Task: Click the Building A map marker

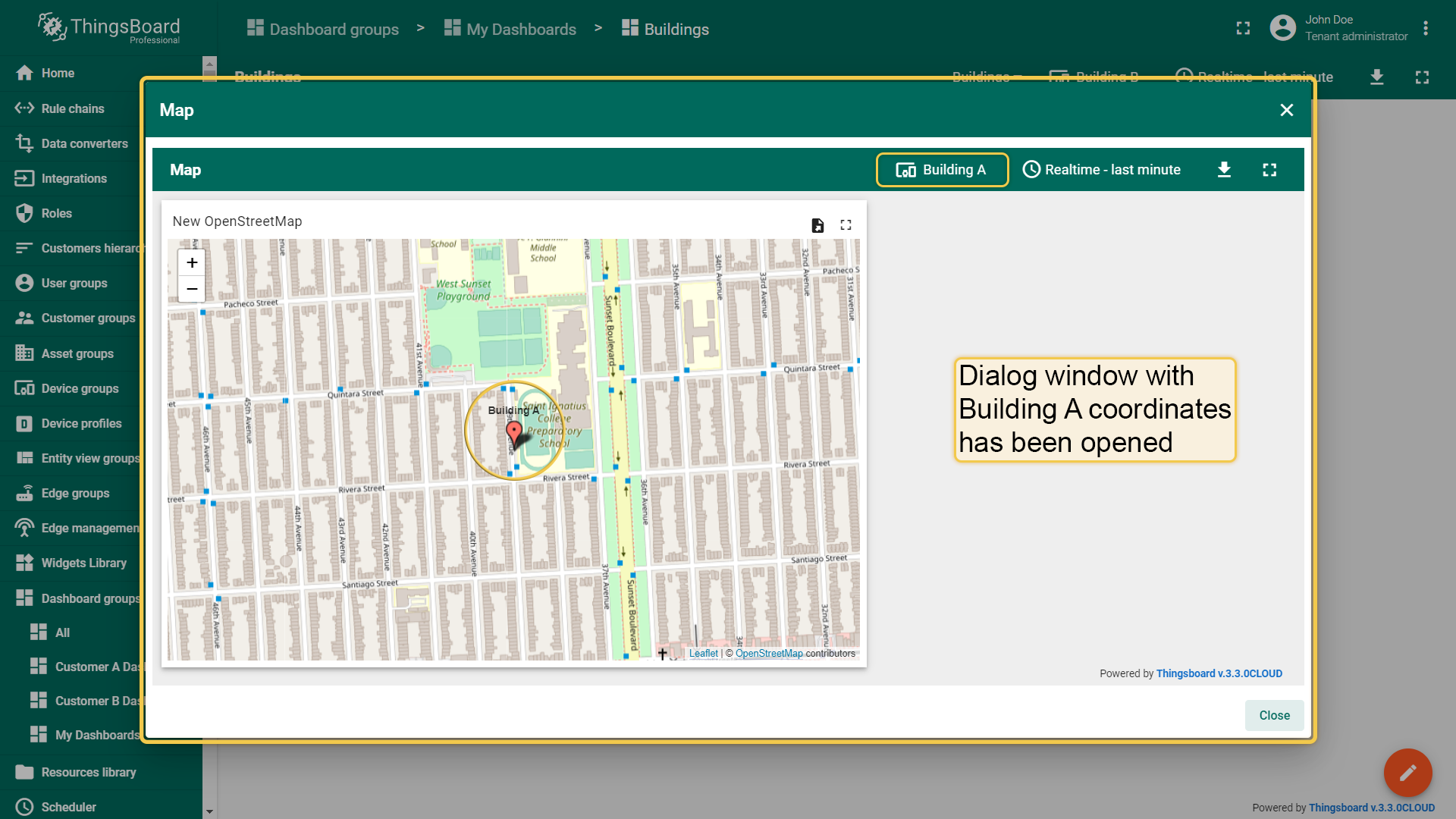Action: point(514,435)
